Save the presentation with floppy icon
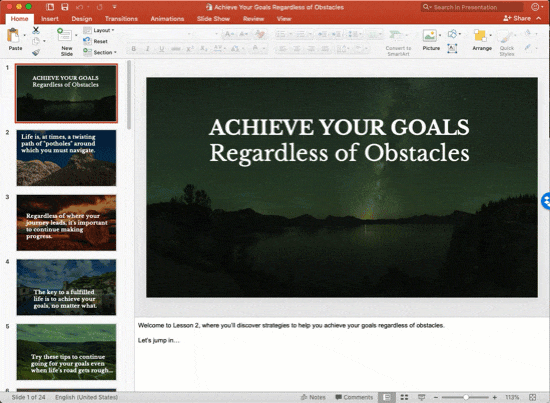Viewport: 550px width, 403px height. [65, 7]
